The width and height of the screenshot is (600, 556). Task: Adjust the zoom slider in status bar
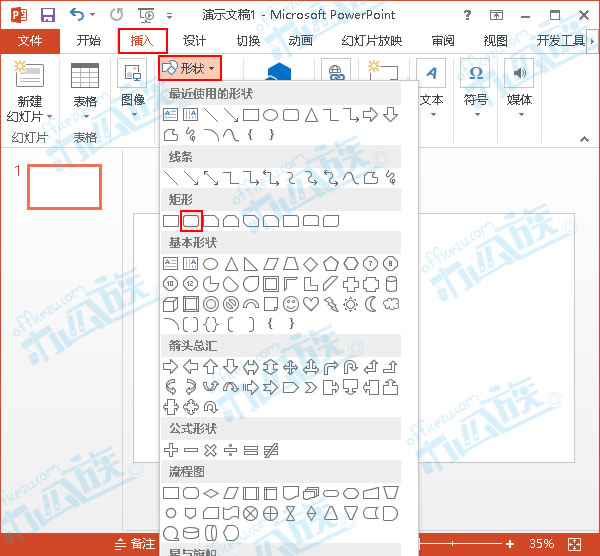(x=461, y=543)
